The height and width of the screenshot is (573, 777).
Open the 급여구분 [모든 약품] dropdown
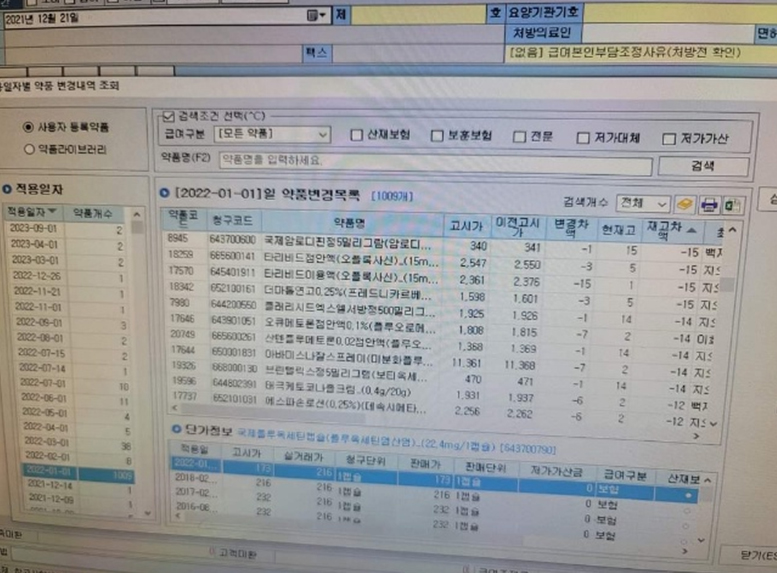pos(272,134)
